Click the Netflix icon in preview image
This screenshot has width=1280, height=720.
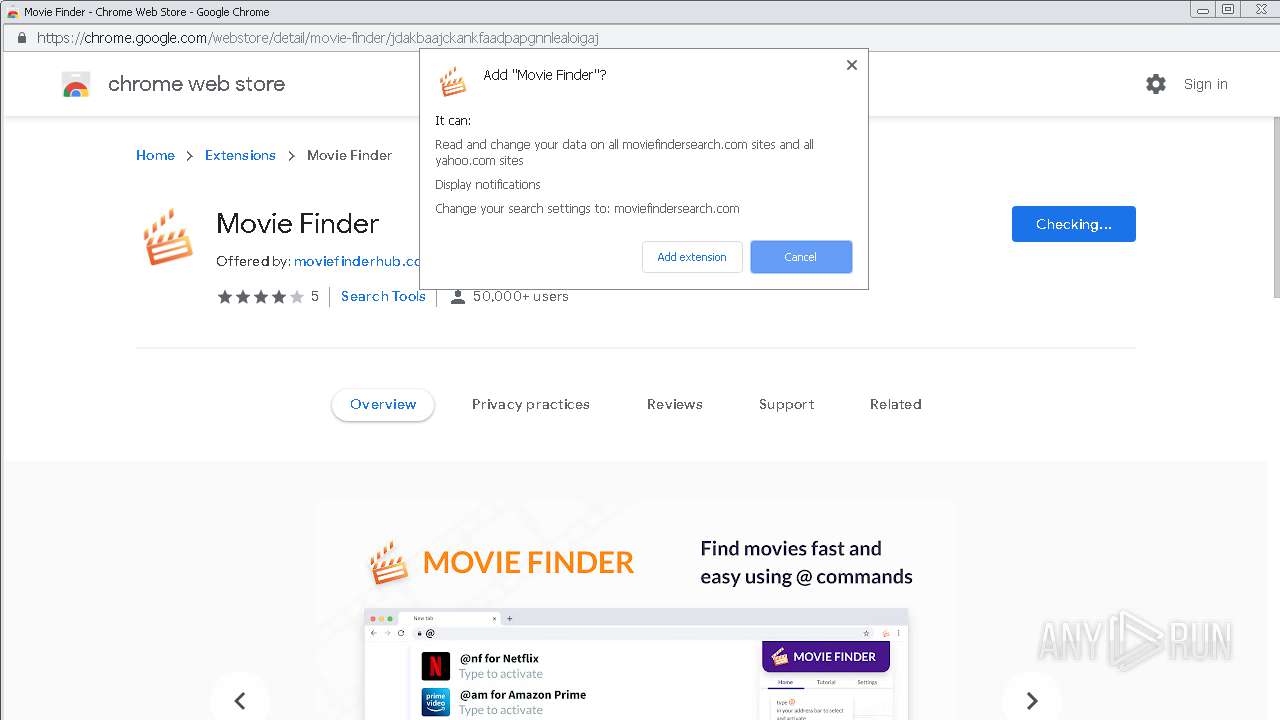click(436, 666)
